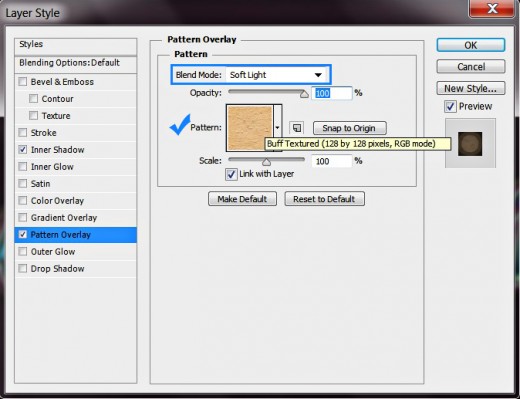
Task: Toggle the Preview checkbox
Action: [x=450, y=107]
